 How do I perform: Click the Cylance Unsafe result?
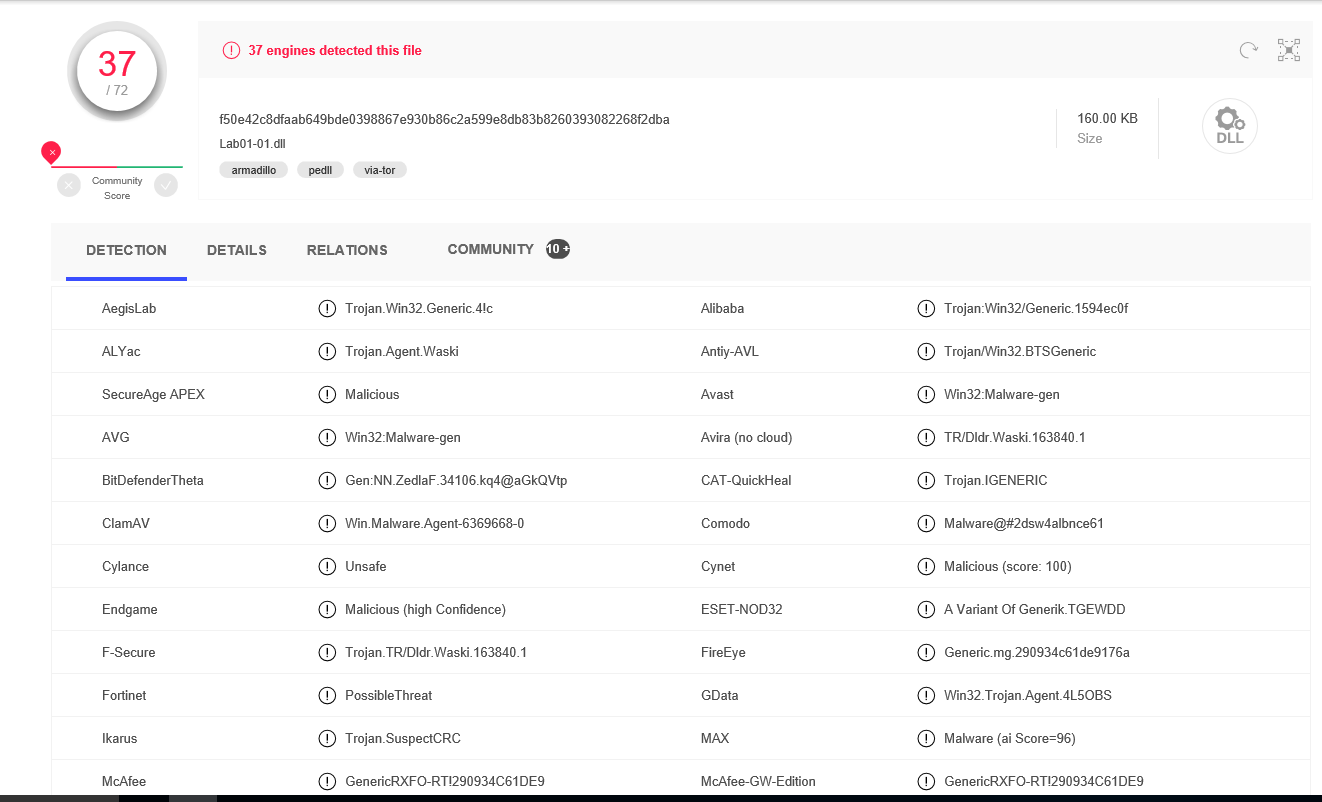click(x=366, y=566)
